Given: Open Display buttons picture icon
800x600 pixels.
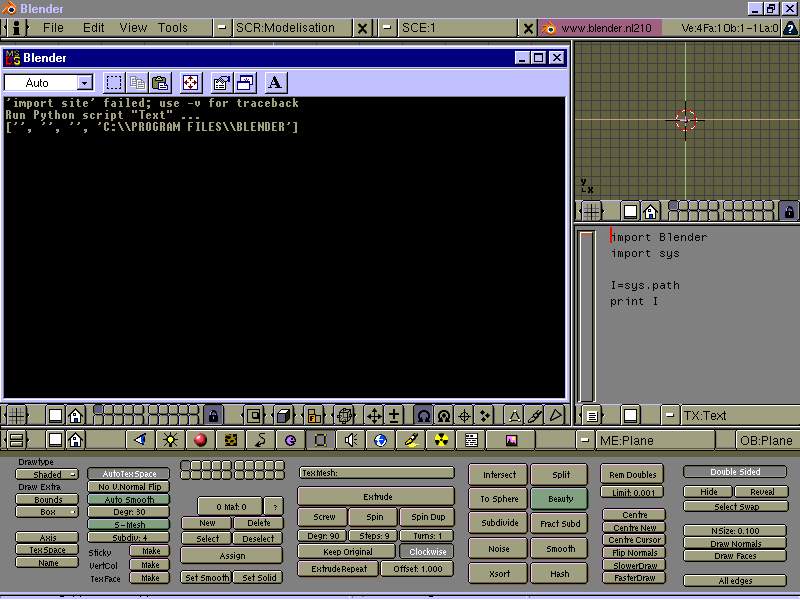Looking at the screenshot, I should pos(511,440).
